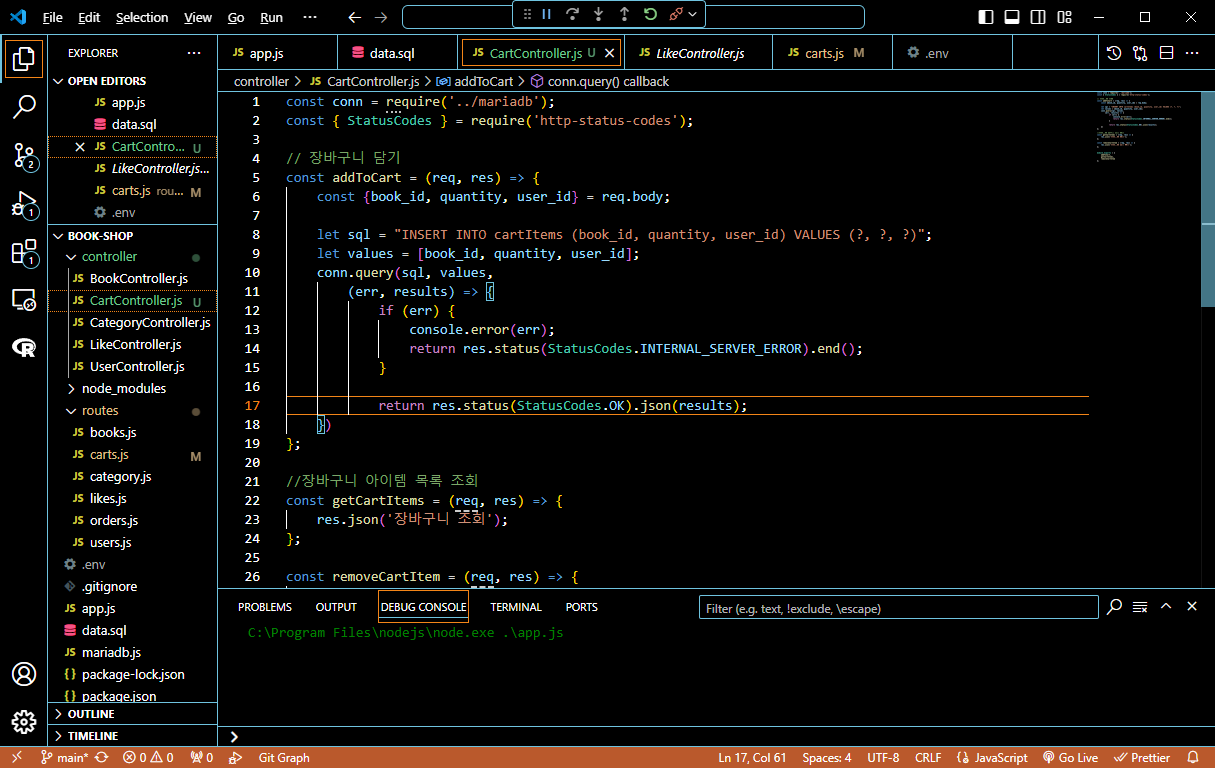Expand the node_modules folder

pyautogui.click(x=133, y=388)
